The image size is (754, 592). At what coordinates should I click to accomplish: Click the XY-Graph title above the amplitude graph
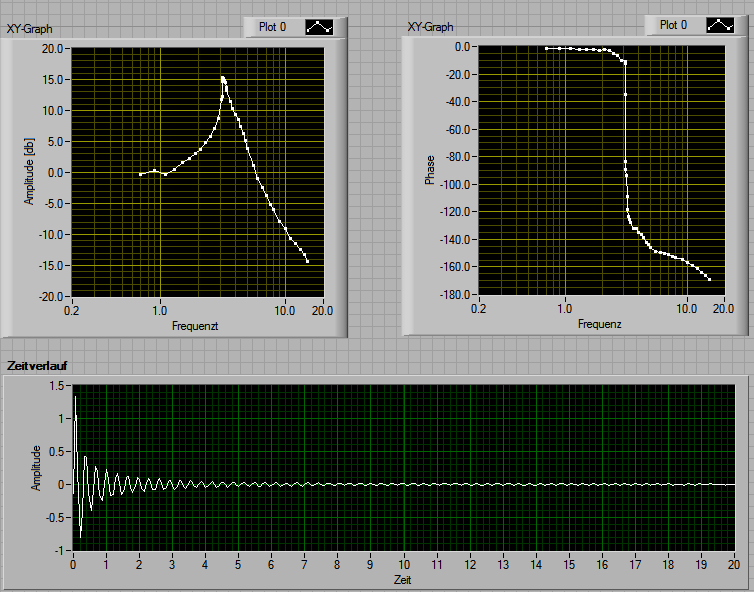pos(29,29)
